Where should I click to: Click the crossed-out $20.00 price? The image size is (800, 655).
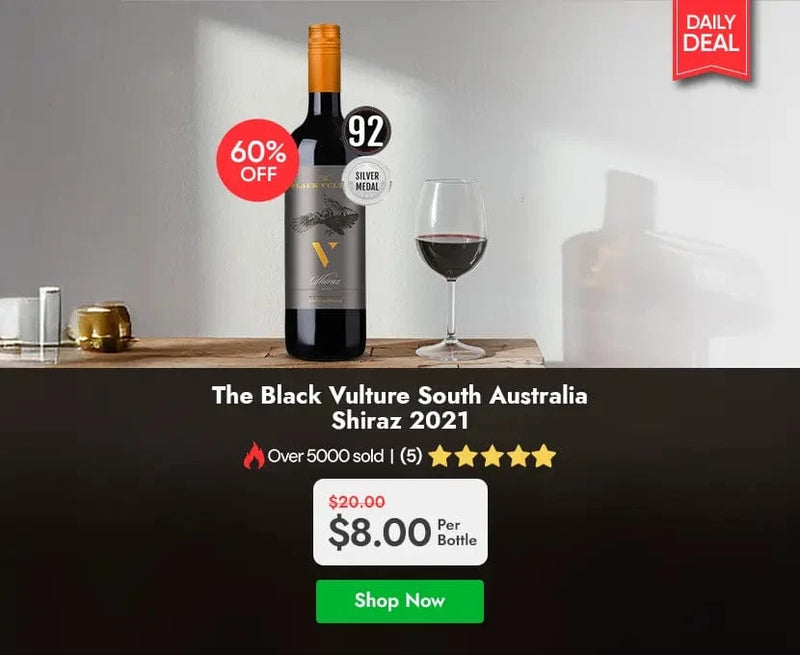(x=357, y=502)
